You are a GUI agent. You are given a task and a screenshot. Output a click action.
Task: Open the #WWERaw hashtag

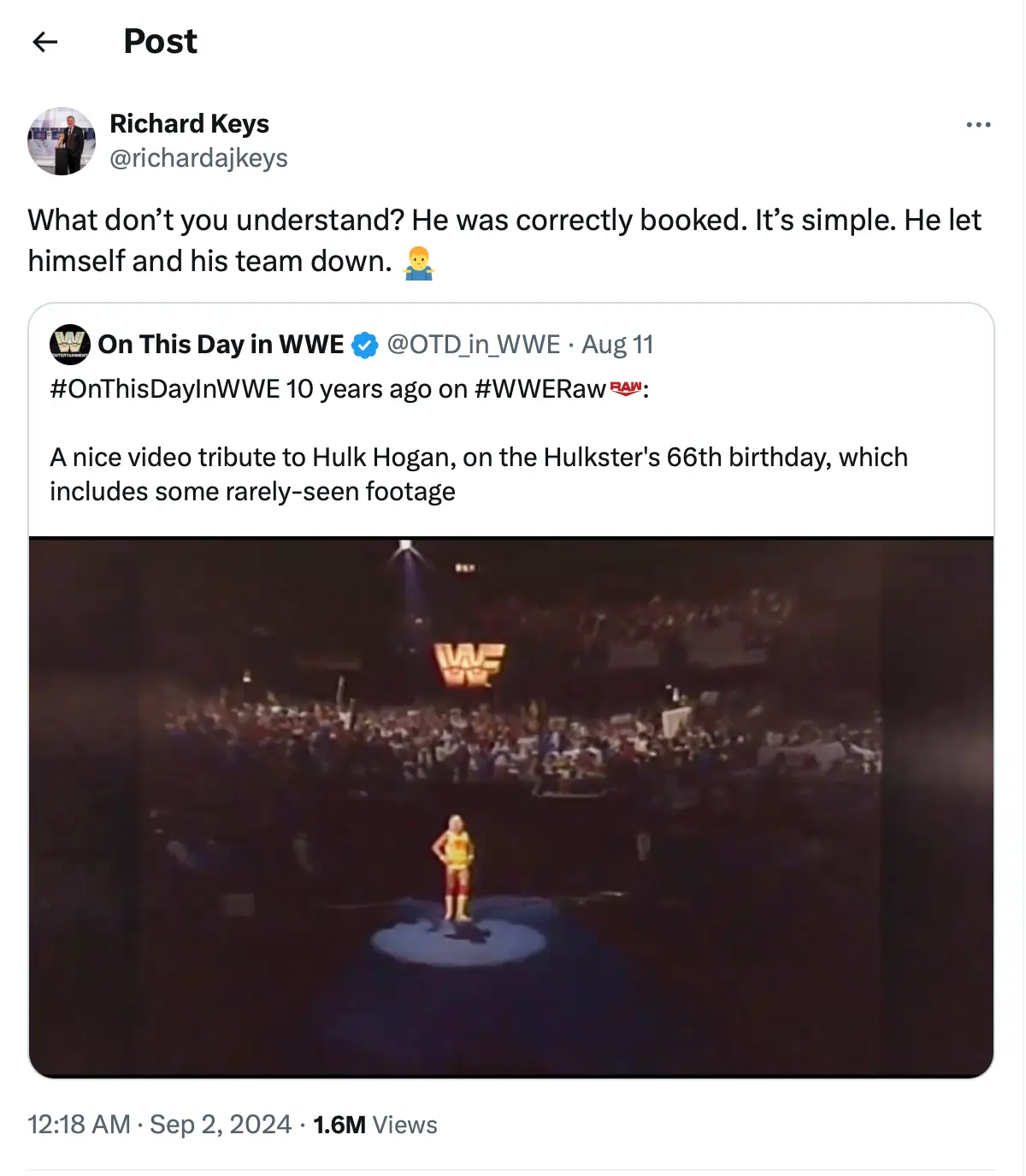point(540,389)
